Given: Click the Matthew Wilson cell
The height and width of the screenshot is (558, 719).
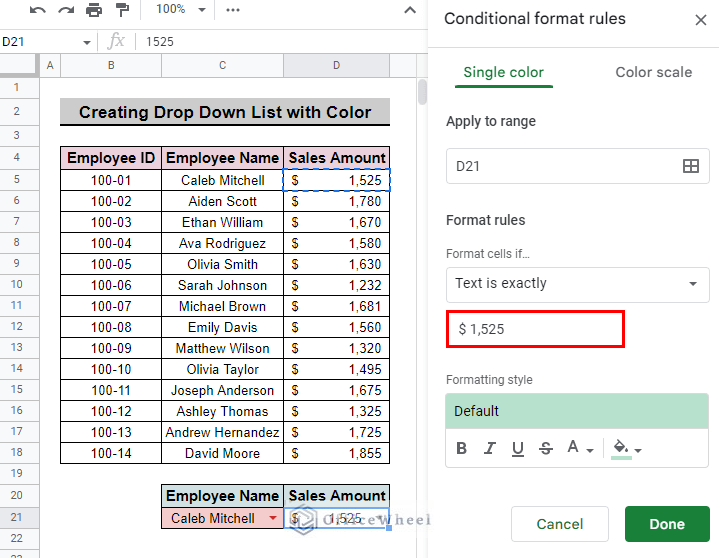Looking at the screenshot, I should coord(222,348).
